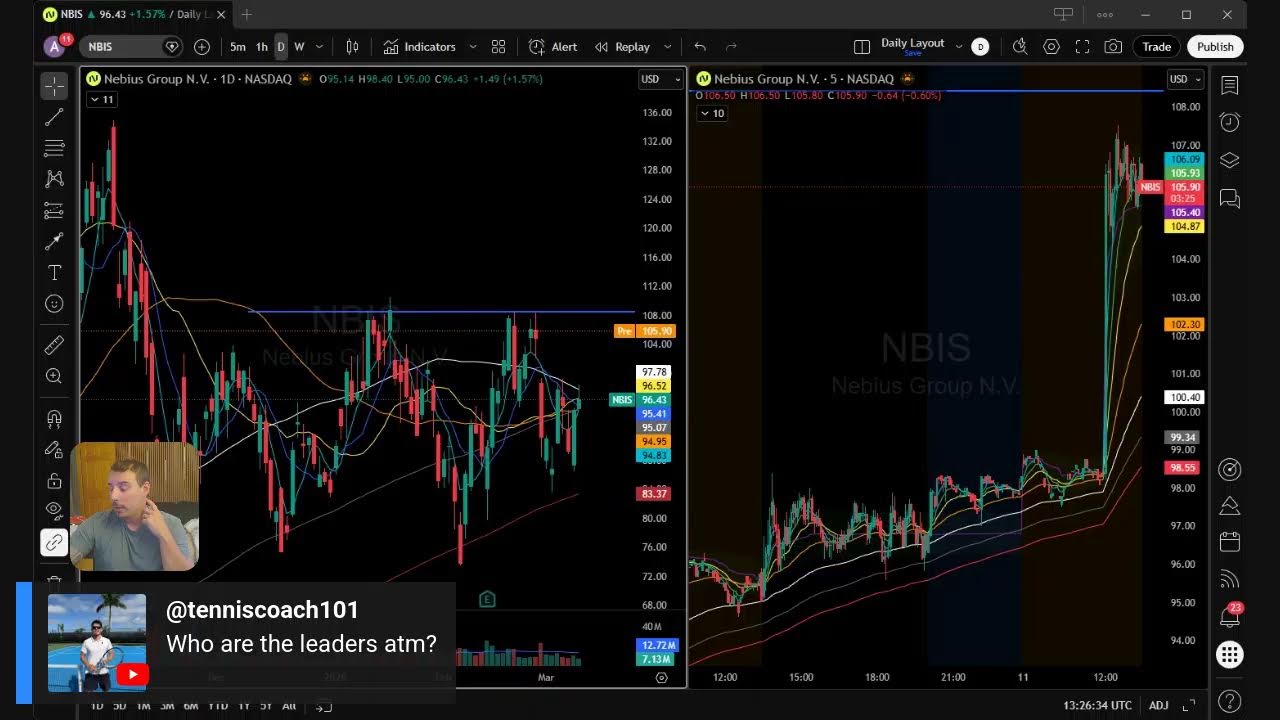Switch to 1h timeframe
Image resolution: width=1280 pixels, height=720 pixels.
(262, 47)
